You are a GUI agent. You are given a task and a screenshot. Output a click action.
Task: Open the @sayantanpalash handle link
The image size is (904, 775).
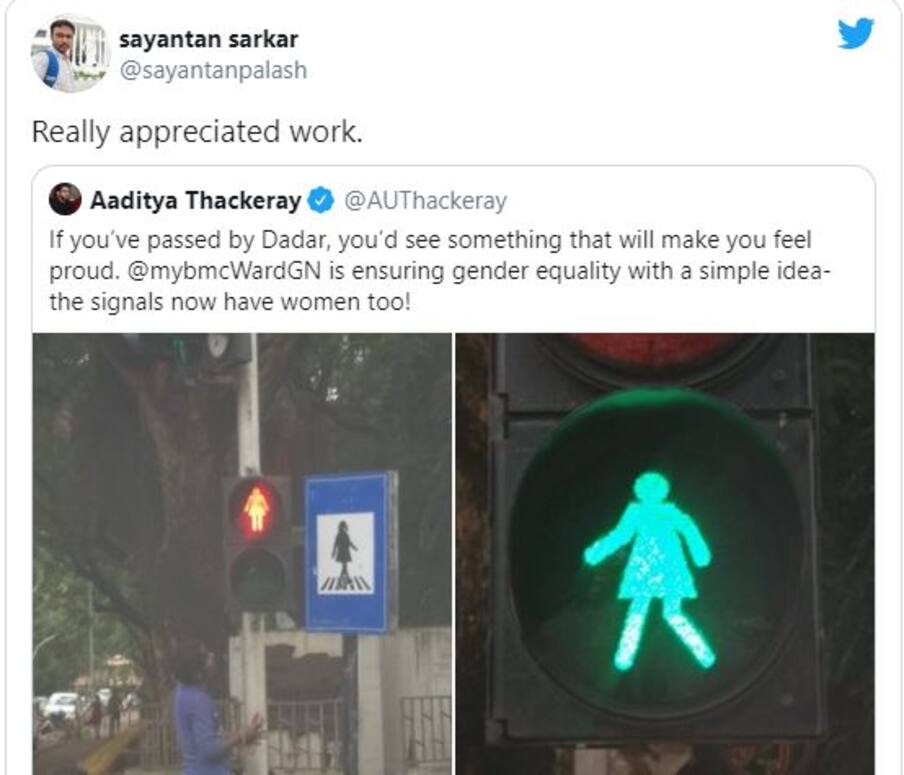click(213, 70)
